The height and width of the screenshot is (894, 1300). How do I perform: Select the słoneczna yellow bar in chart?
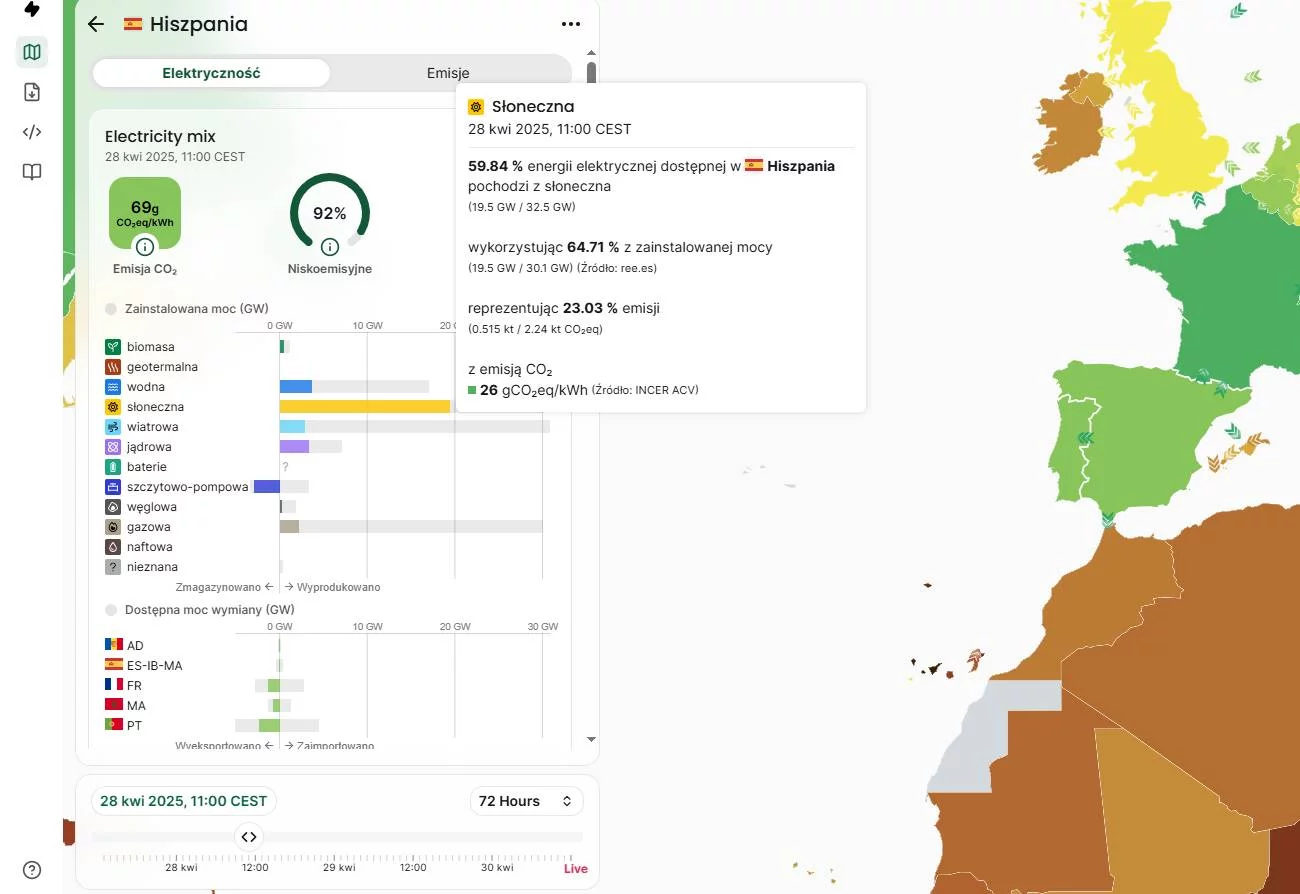coord(365,407)
